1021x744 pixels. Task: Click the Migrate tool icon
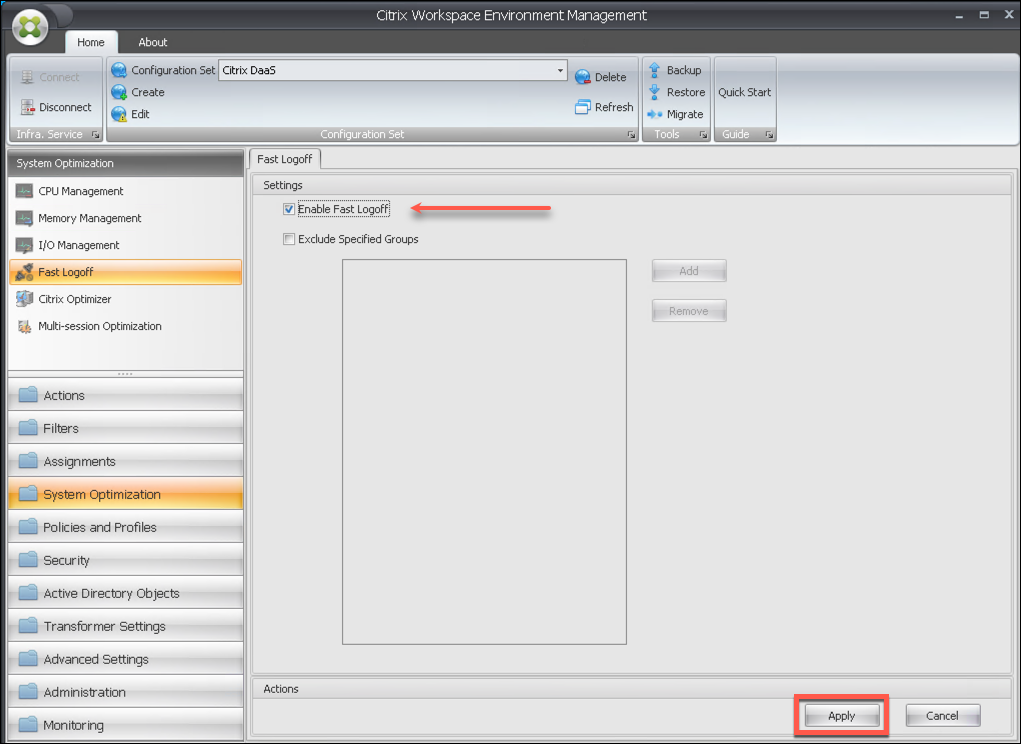(655, 114)
